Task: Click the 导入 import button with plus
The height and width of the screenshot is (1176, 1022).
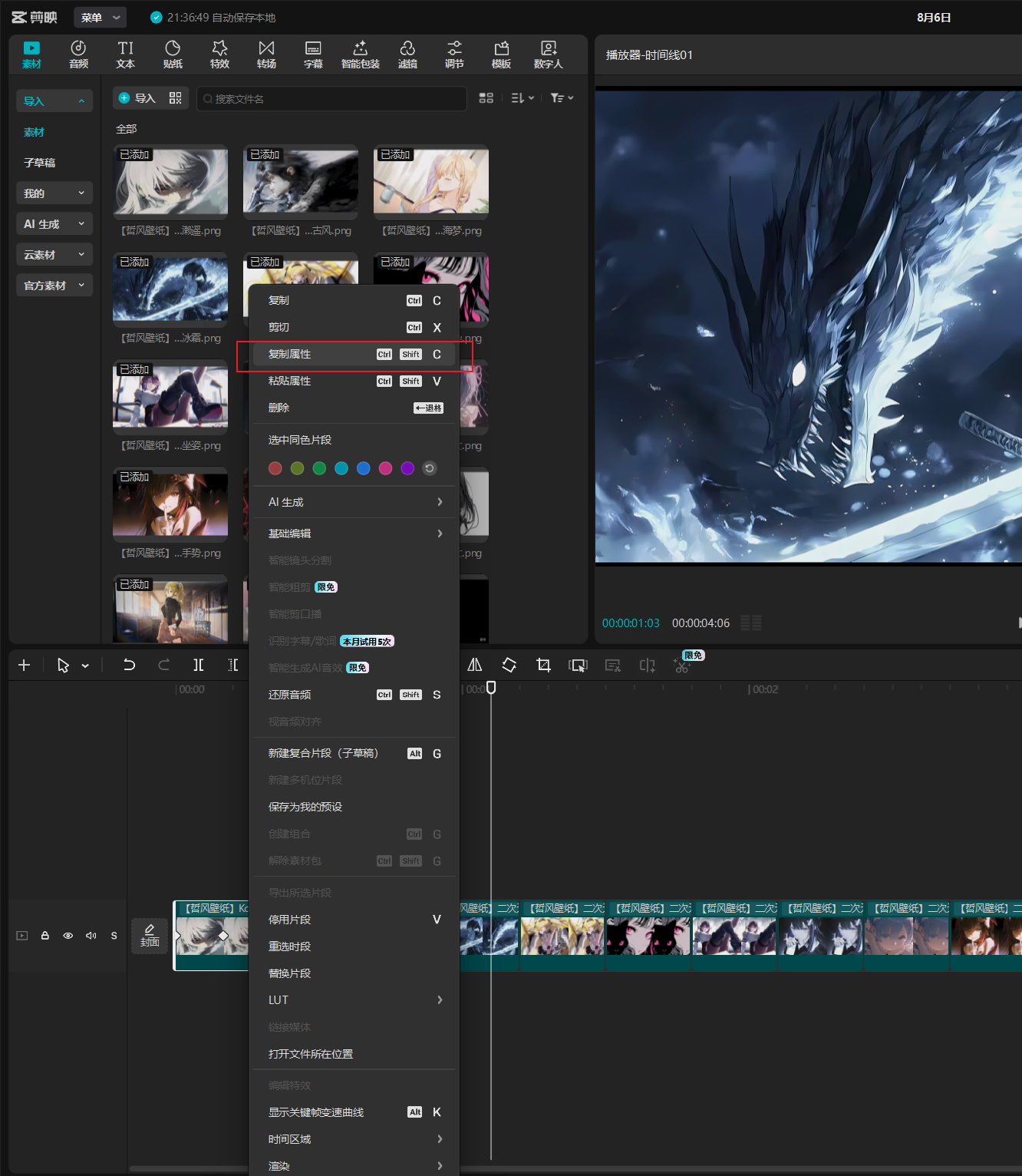Action: [137, 98]
